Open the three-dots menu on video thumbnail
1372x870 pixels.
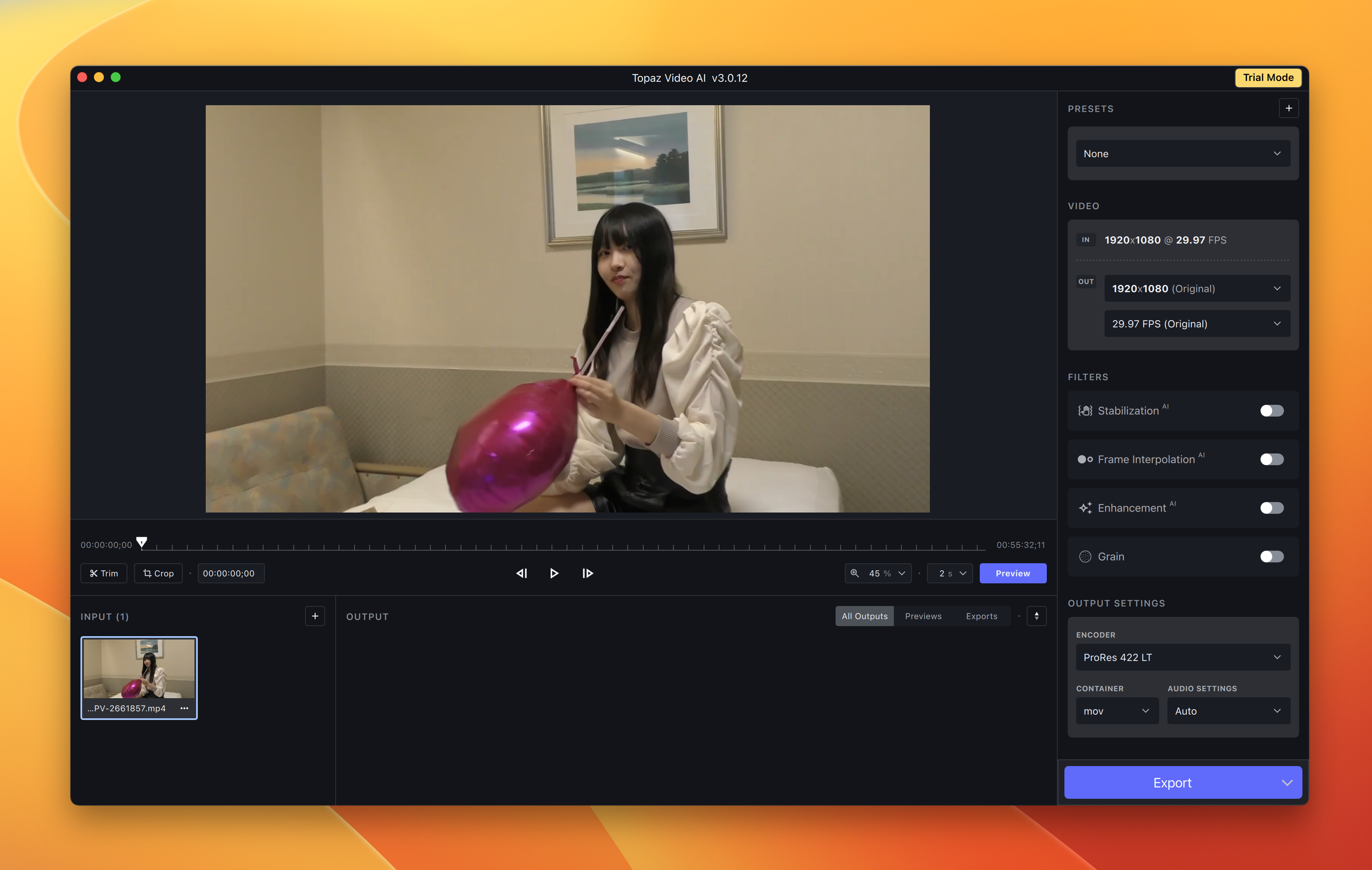coord(184,708)
